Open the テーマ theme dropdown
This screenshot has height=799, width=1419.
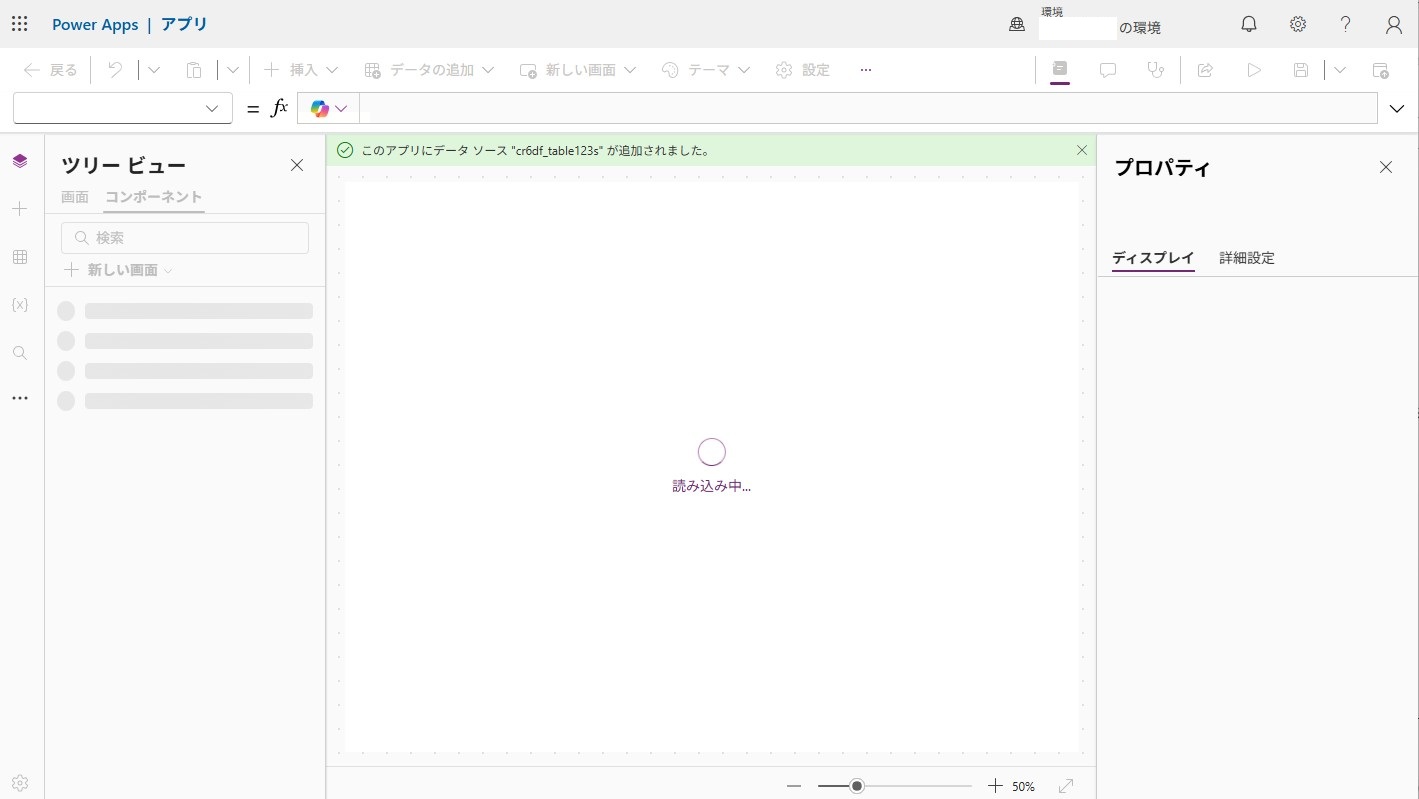(x=706, y=70)
